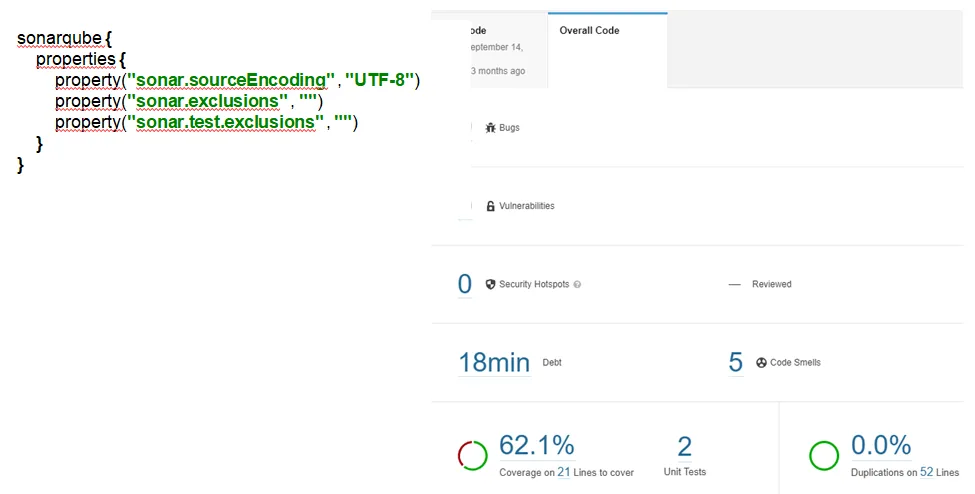This screenshot has height=494, width=975.
Task: Open the 18min Debt value
Action: click(x=494, y=363)
